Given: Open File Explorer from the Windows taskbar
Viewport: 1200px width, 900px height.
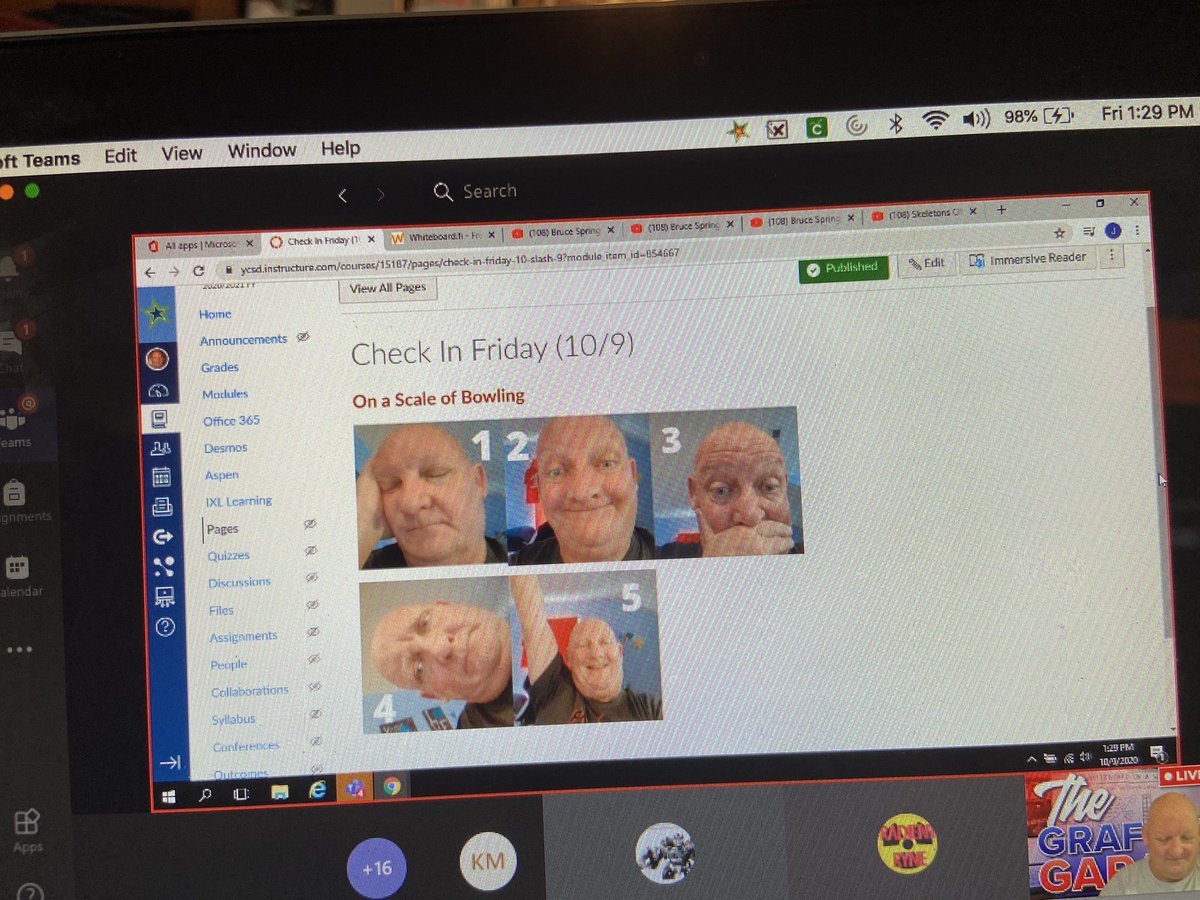Looking at the screenshot, I should tap(280, 792).
